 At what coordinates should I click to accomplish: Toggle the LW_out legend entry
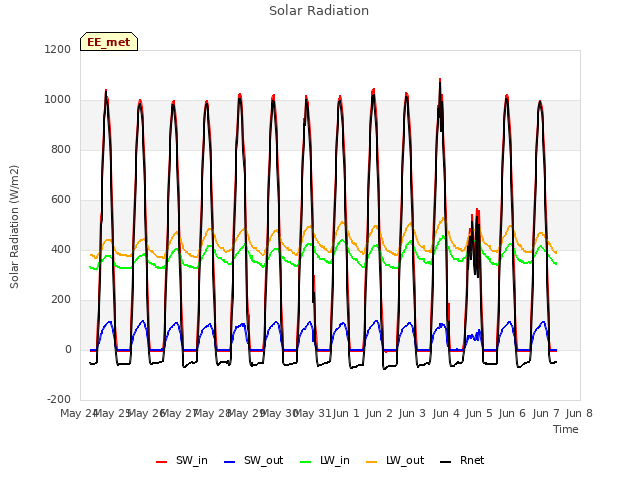click(395, 460)
